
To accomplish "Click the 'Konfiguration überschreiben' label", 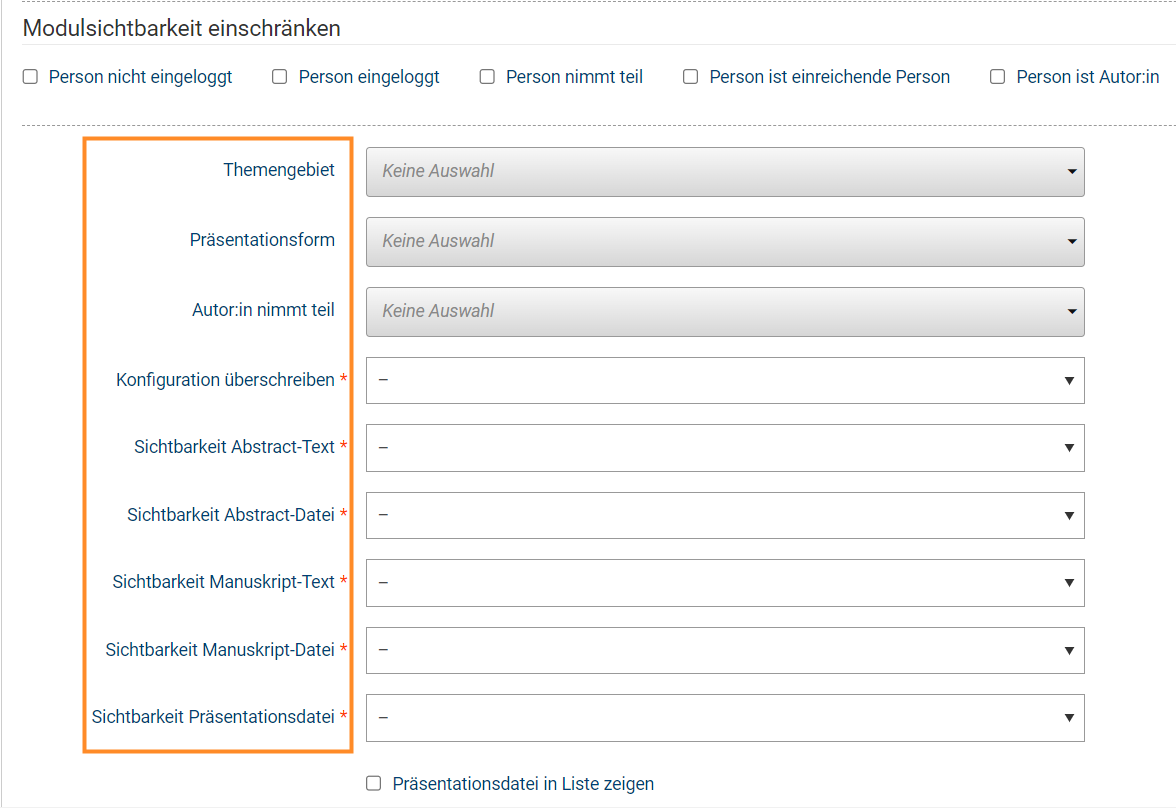I will click(225, 380).
